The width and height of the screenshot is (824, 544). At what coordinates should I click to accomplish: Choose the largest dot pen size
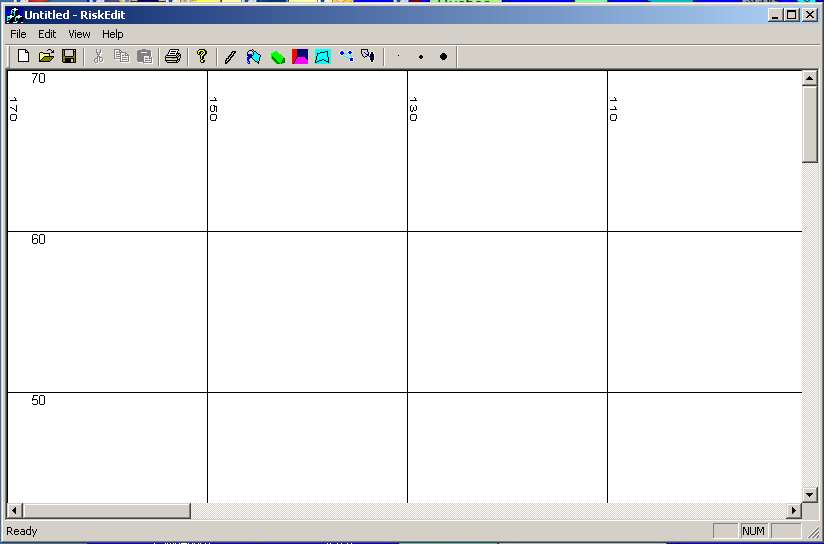[x=444, y=56]
